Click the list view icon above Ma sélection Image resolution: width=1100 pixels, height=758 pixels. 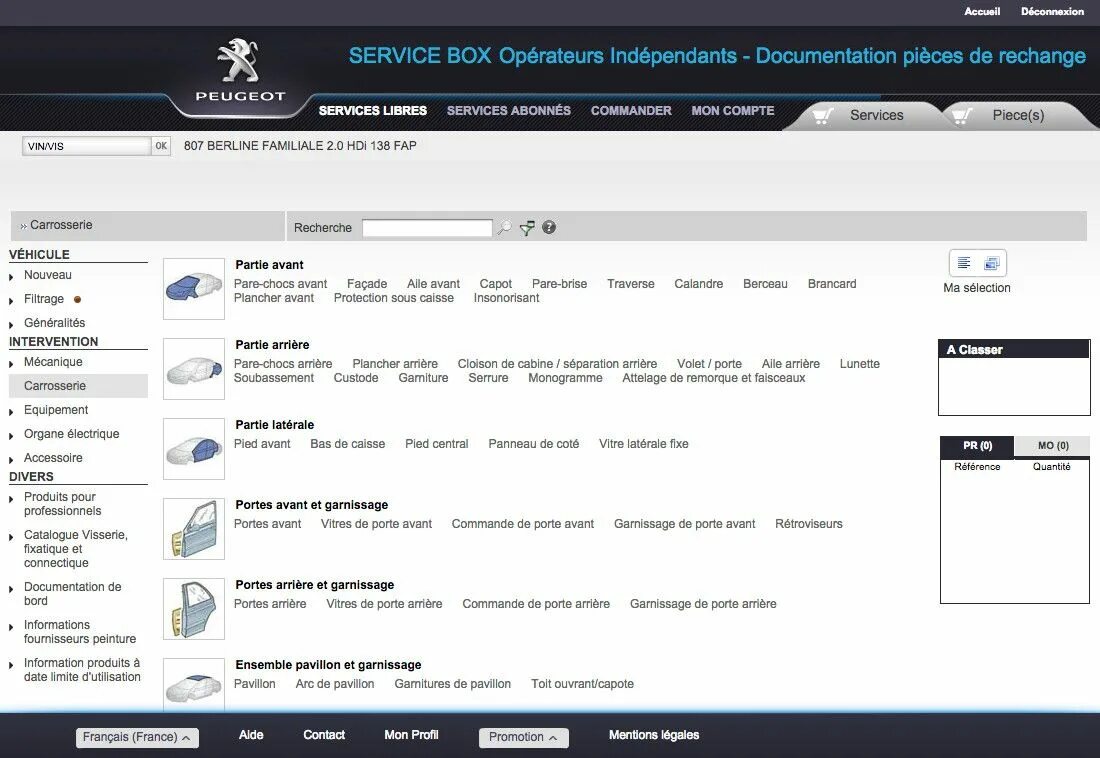pos(964,263)
